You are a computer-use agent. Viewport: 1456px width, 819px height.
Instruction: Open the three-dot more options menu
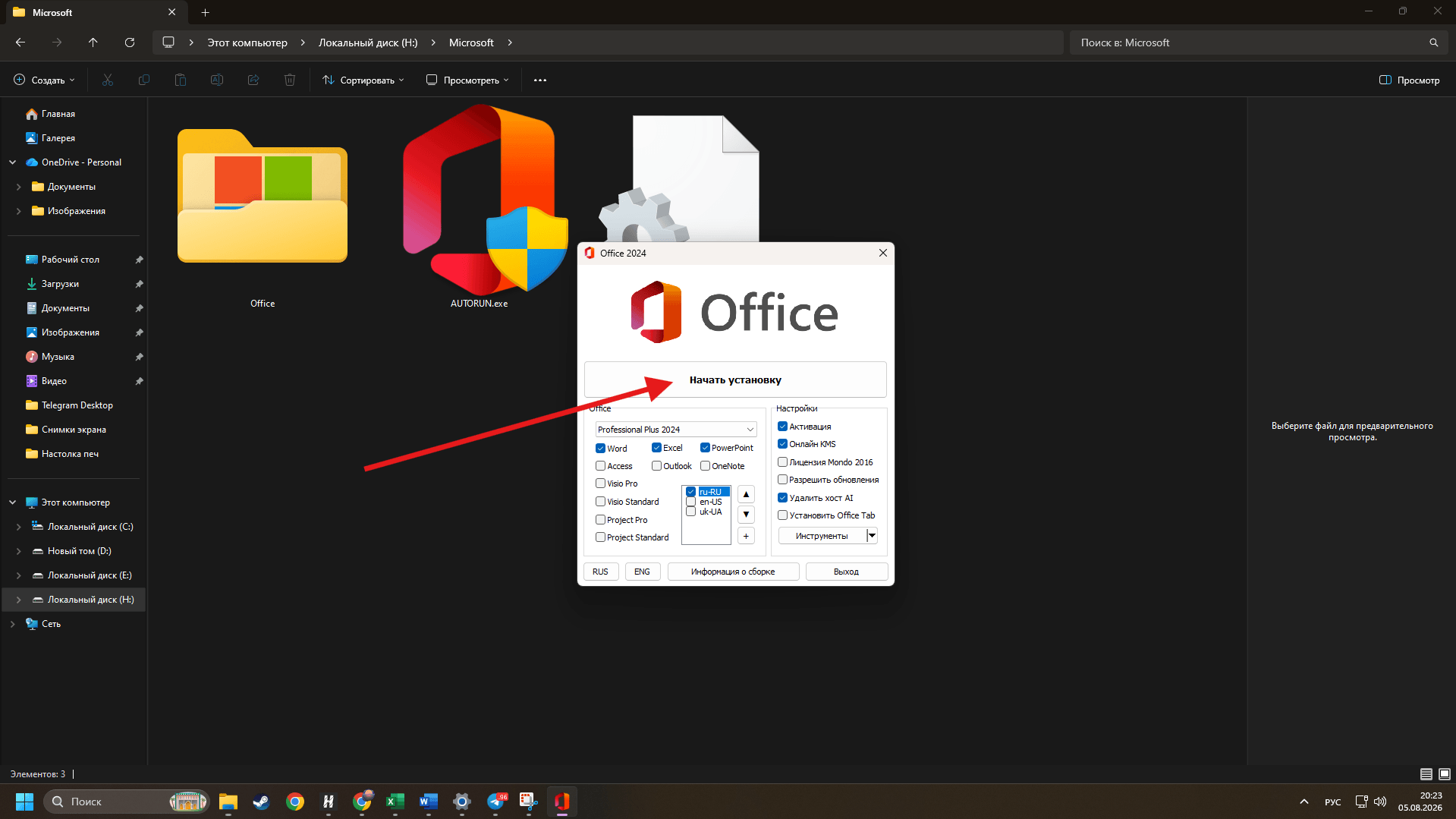click(540, 80)
